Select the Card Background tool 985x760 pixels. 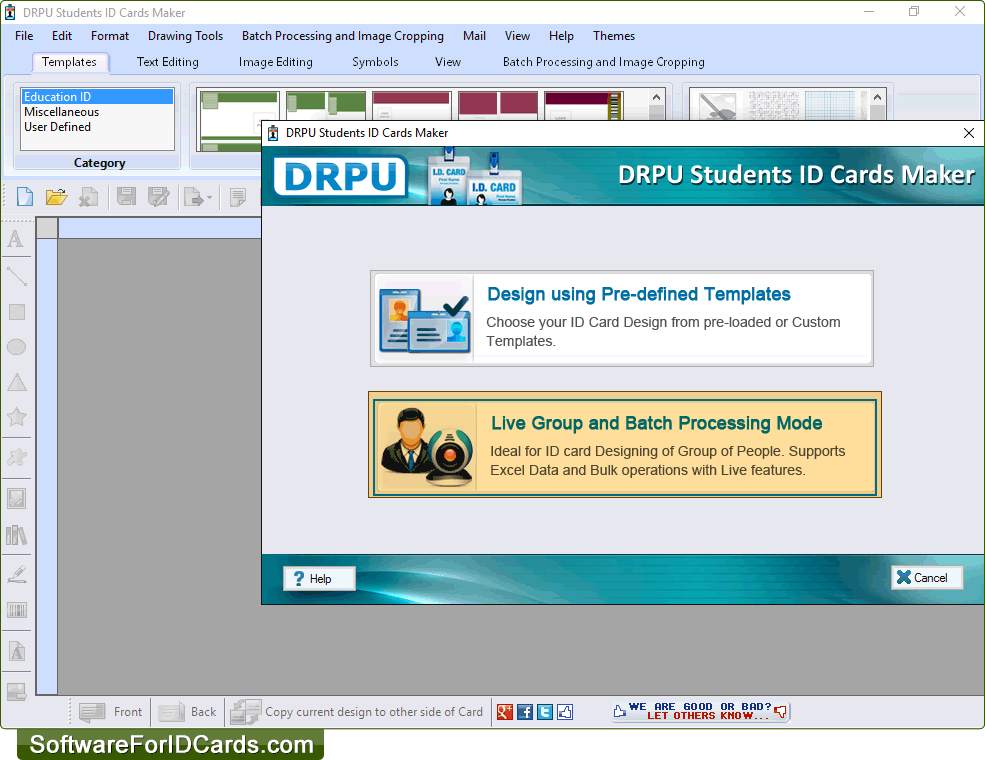[x=16, y=692]
